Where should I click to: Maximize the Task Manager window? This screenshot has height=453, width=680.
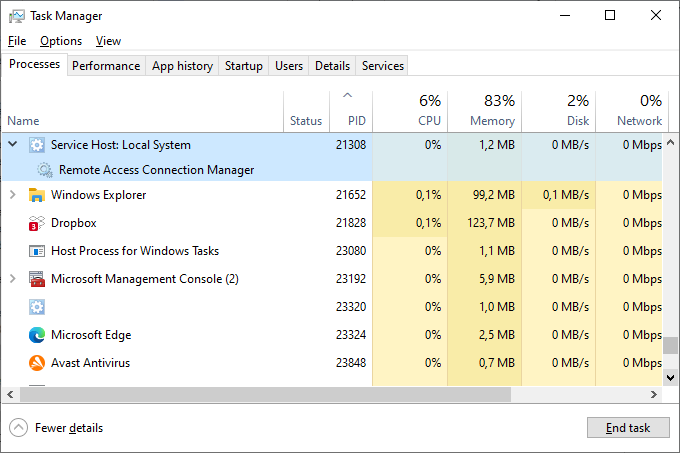point(610,16)
